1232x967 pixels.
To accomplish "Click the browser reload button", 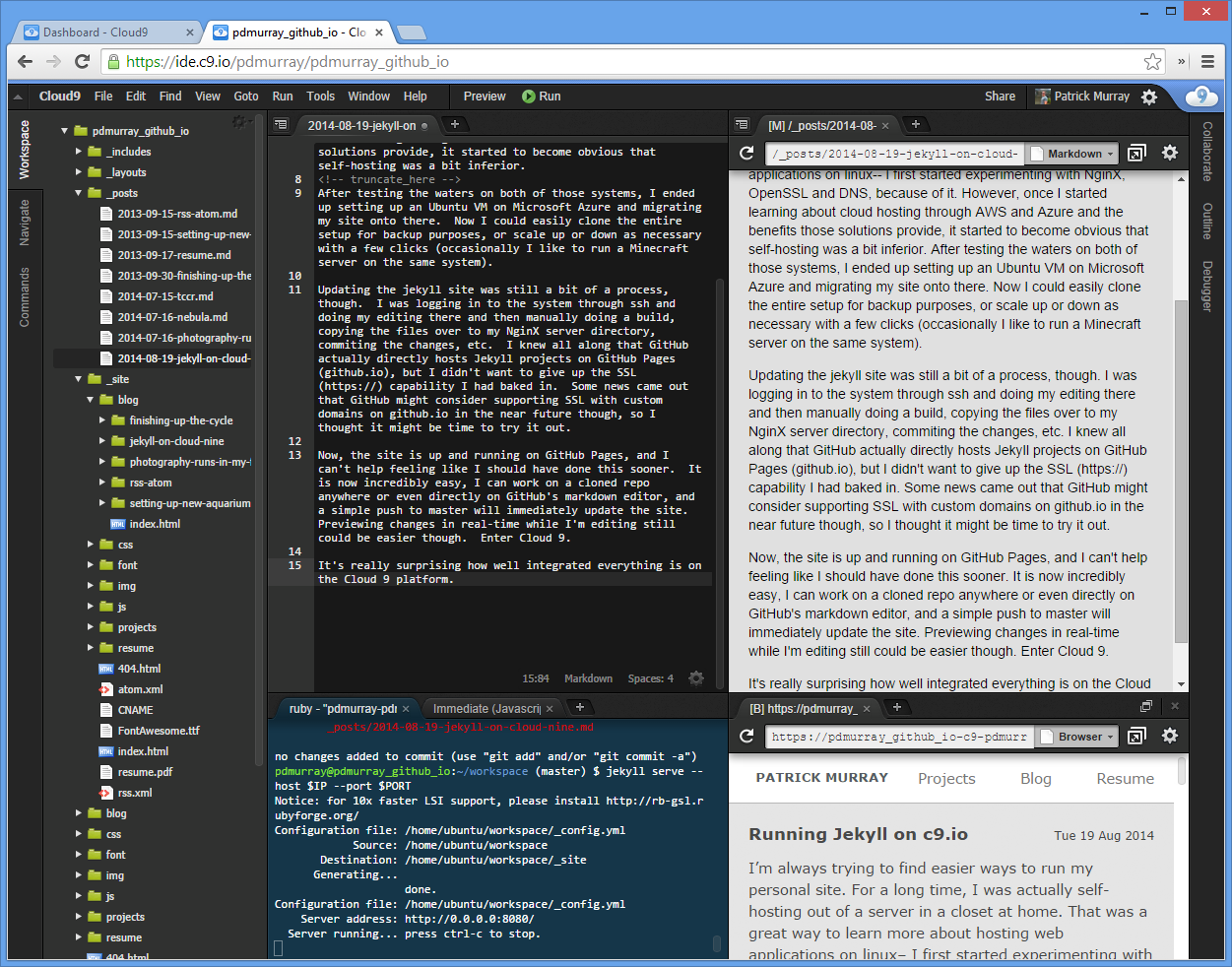I will point(83,61).
